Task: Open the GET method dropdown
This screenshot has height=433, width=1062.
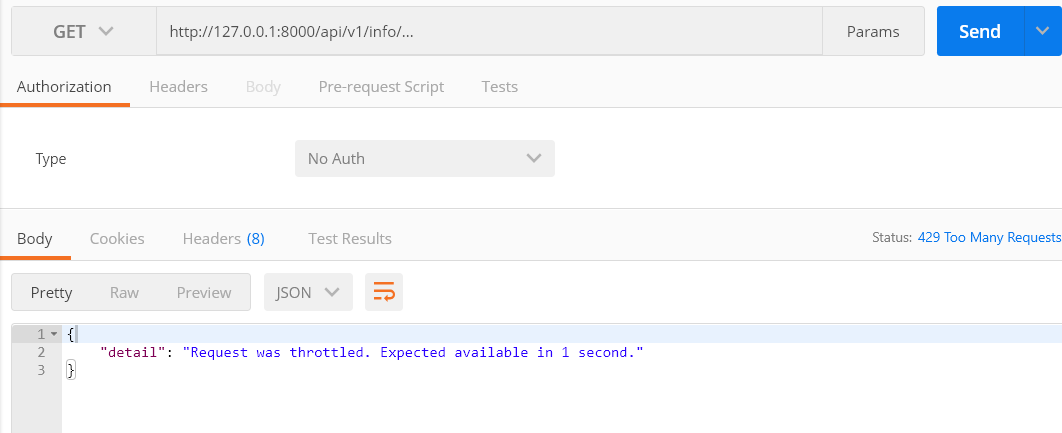Action: point(84,32)
